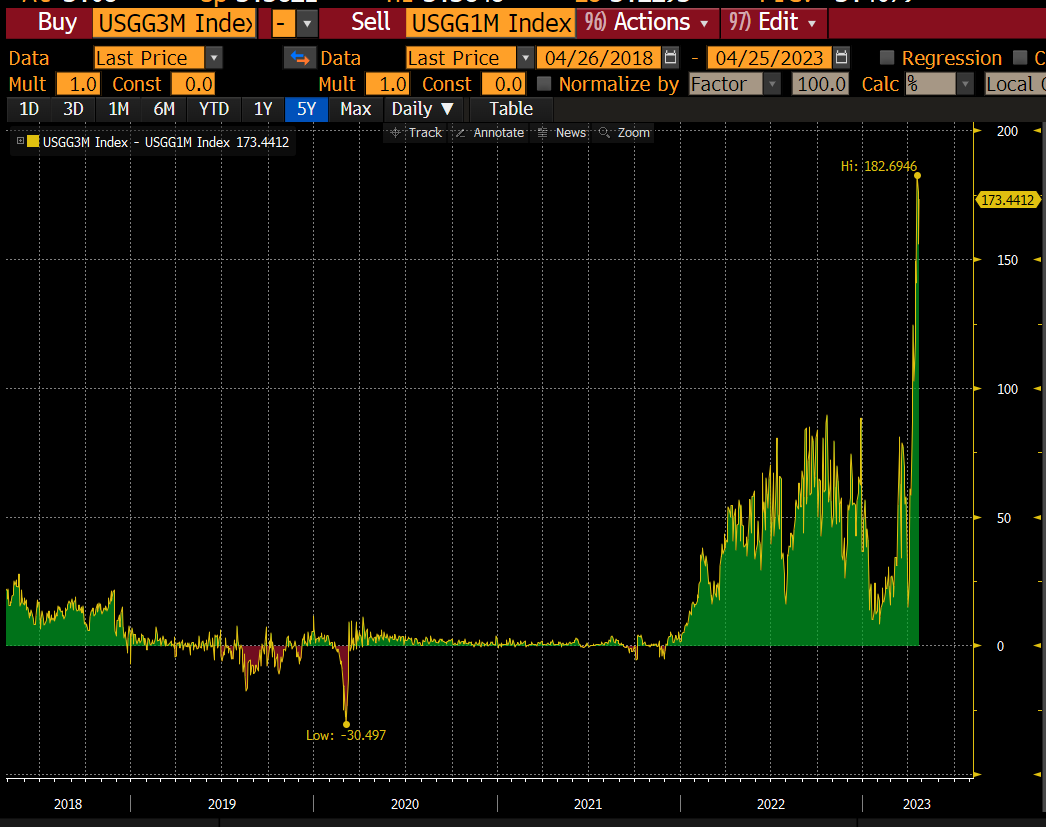Tick the checkbox right of Regression
Screen dimensions: 1046x827
point(1020,58)
